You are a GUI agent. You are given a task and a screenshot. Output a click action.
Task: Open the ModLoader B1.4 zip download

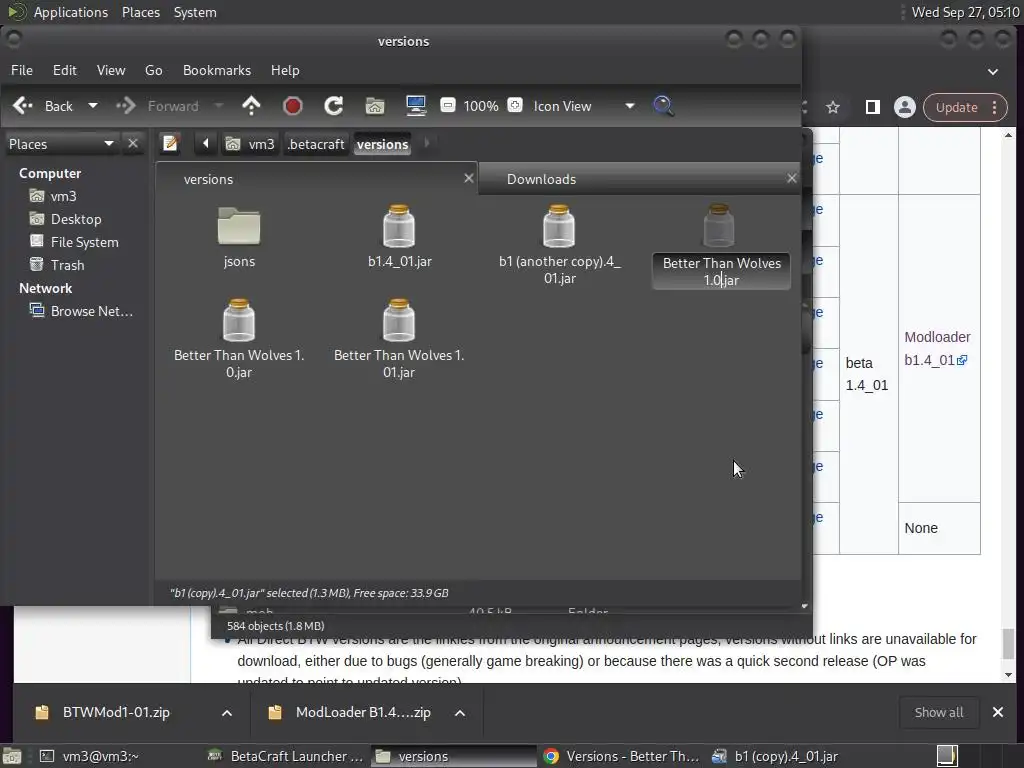click(x=362, y=712)
